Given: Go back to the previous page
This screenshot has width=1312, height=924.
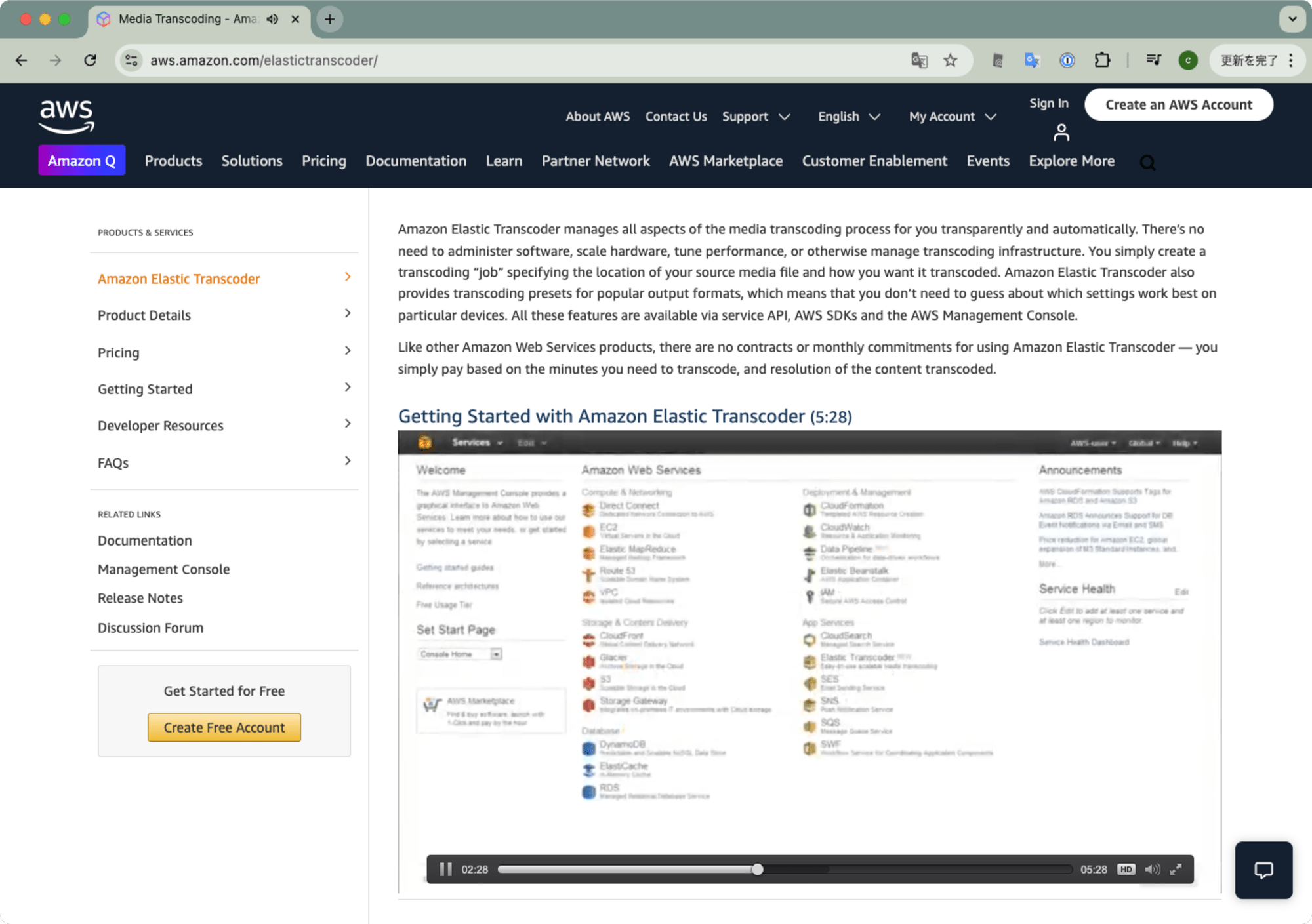Looking at the screenshot, I should [x=21, y=60].
